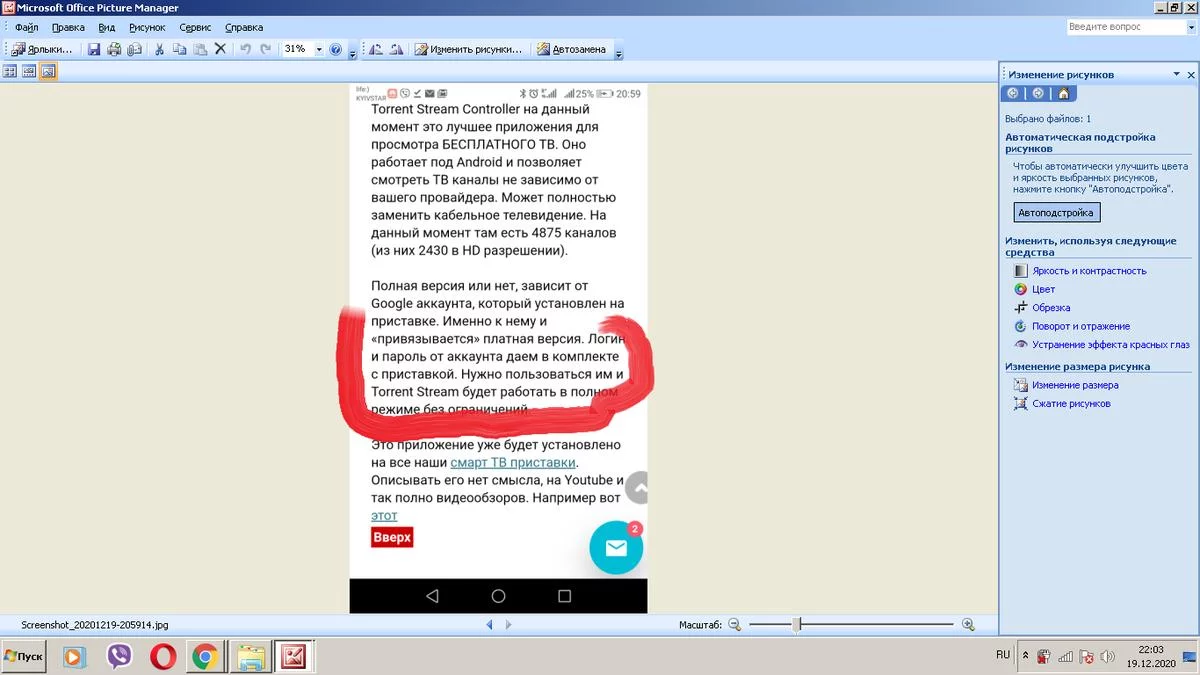Cut the selection with scissors icon
1200x675 pixels.
coord(159,49)
